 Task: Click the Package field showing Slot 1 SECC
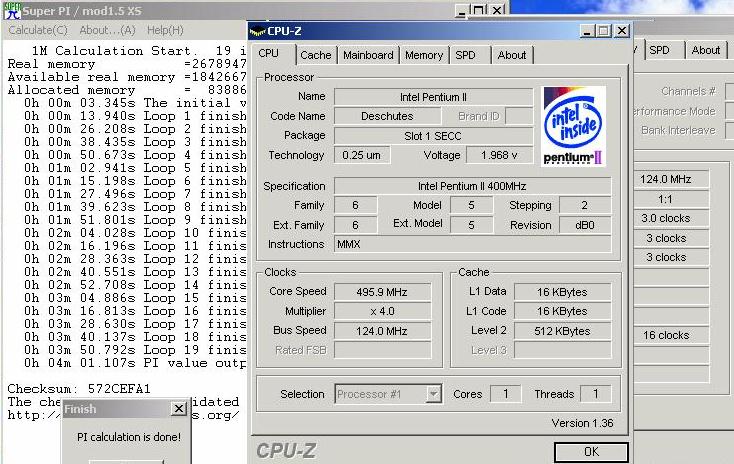(x=433, y=136)
